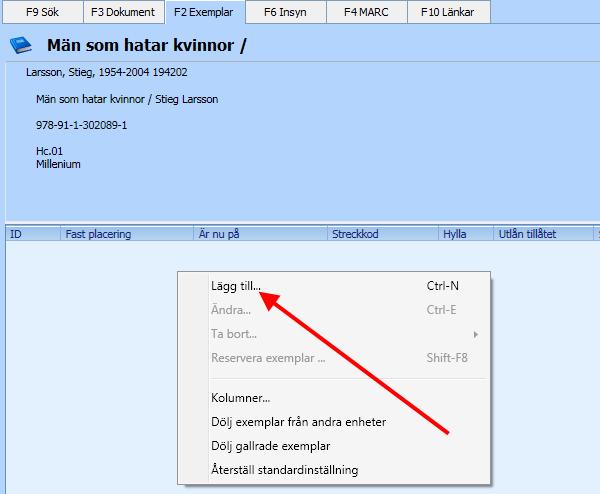Click the line Män som hatar kvinnor / Stieg Larsson
Image resolution: width=600 pixels, height=494 pixels.
tap(127, 99)
